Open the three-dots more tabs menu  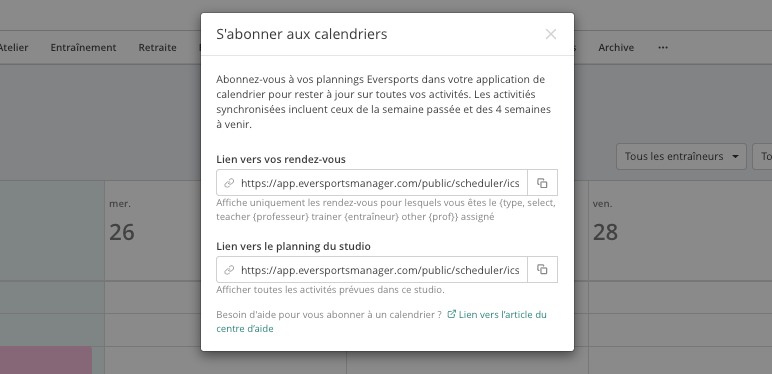pos(663,48)
